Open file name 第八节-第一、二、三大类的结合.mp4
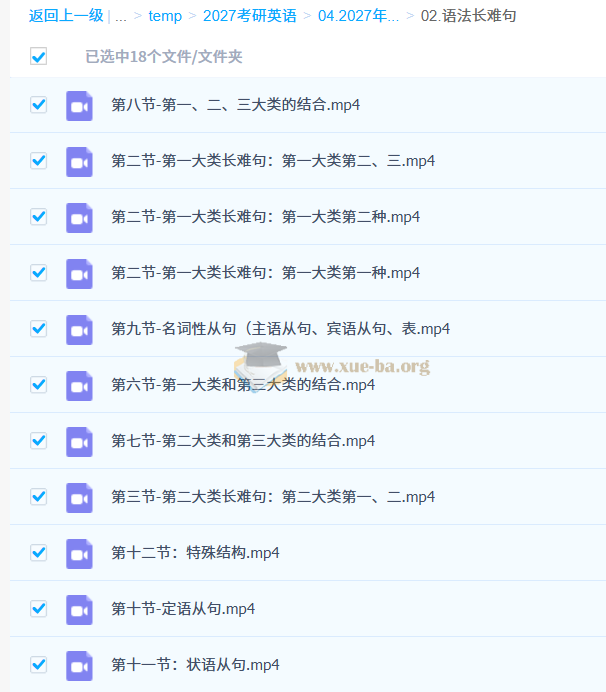This screenshot has height=692, width=606. (235, 105)
